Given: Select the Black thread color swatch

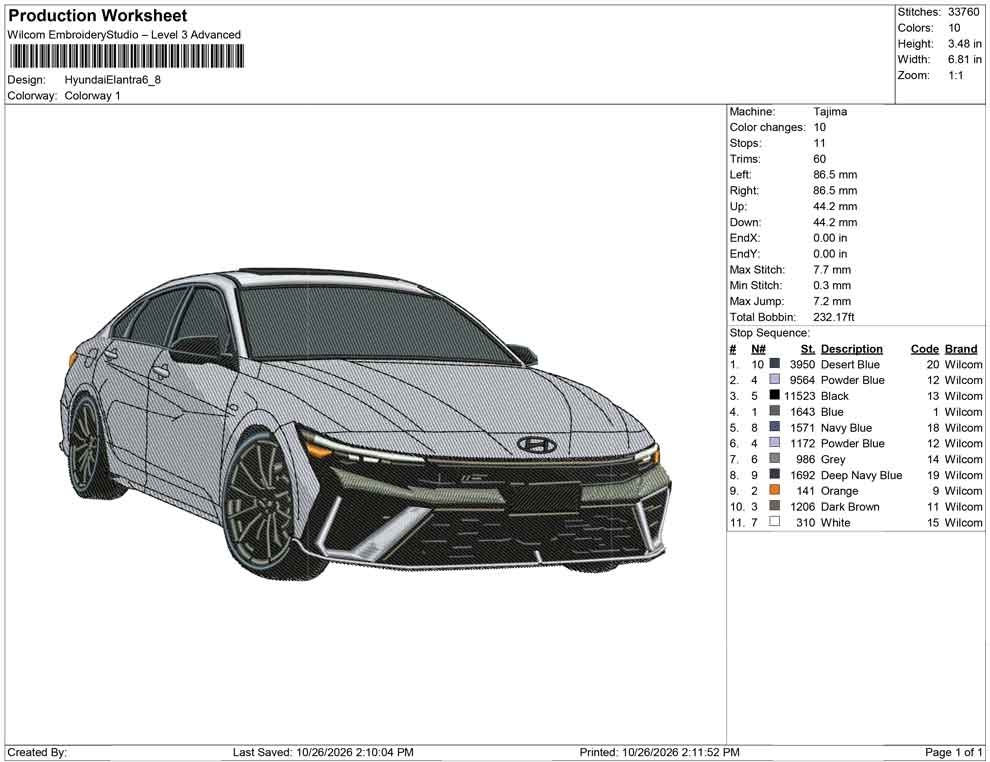Looking at the screenshot, I should pyautogui.click(x=774, y=395).
